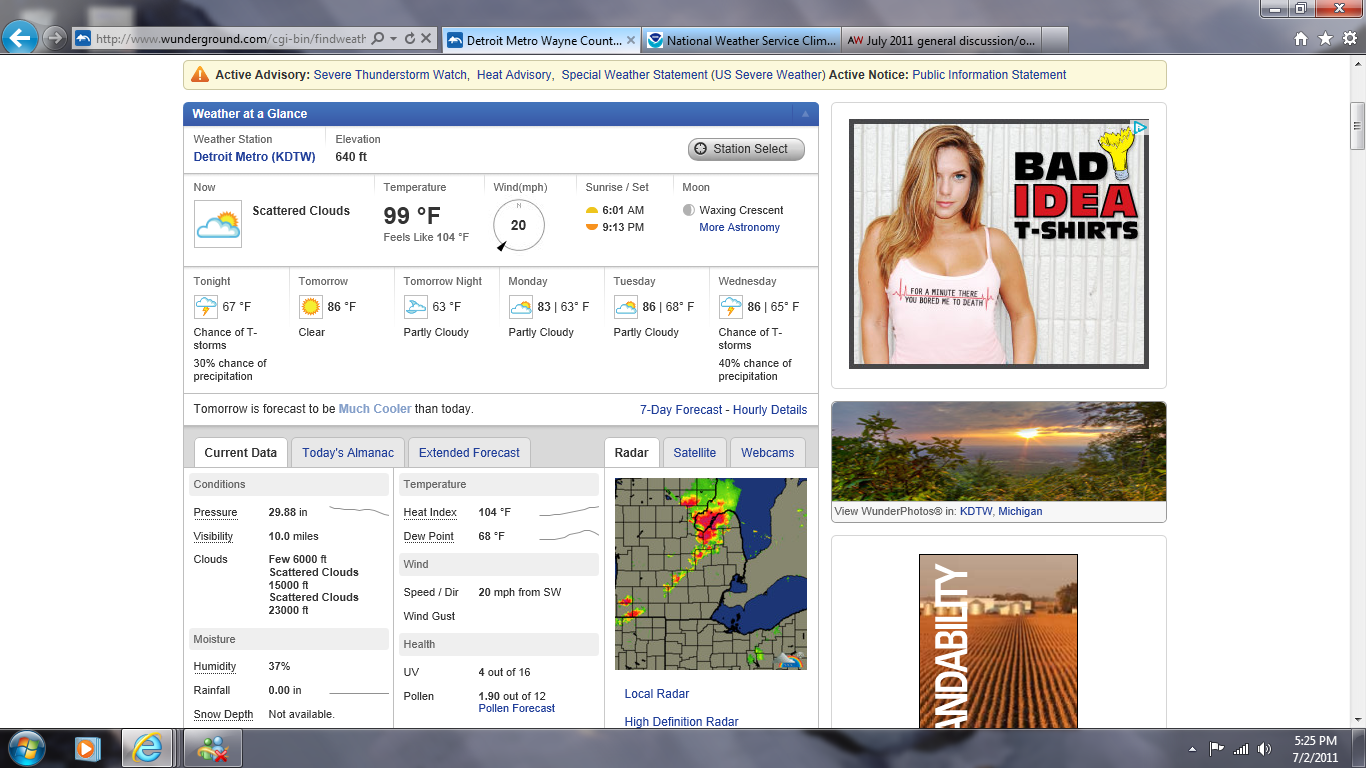Show hidden tray icons arrow
The image size is (1366, 768).
[1192, 748]
